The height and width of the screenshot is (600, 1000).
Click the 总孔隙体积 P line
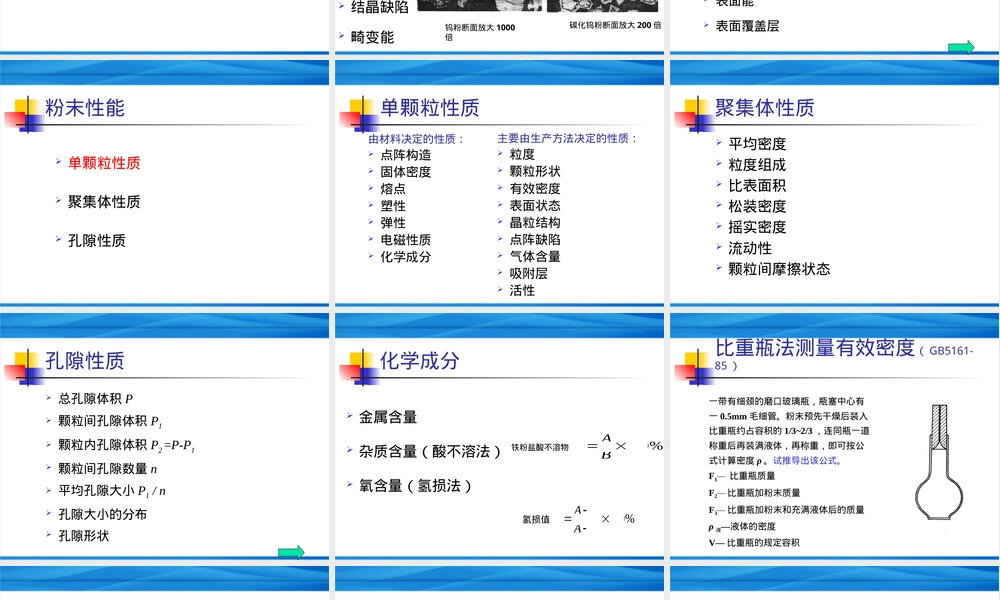coord(95,399)
